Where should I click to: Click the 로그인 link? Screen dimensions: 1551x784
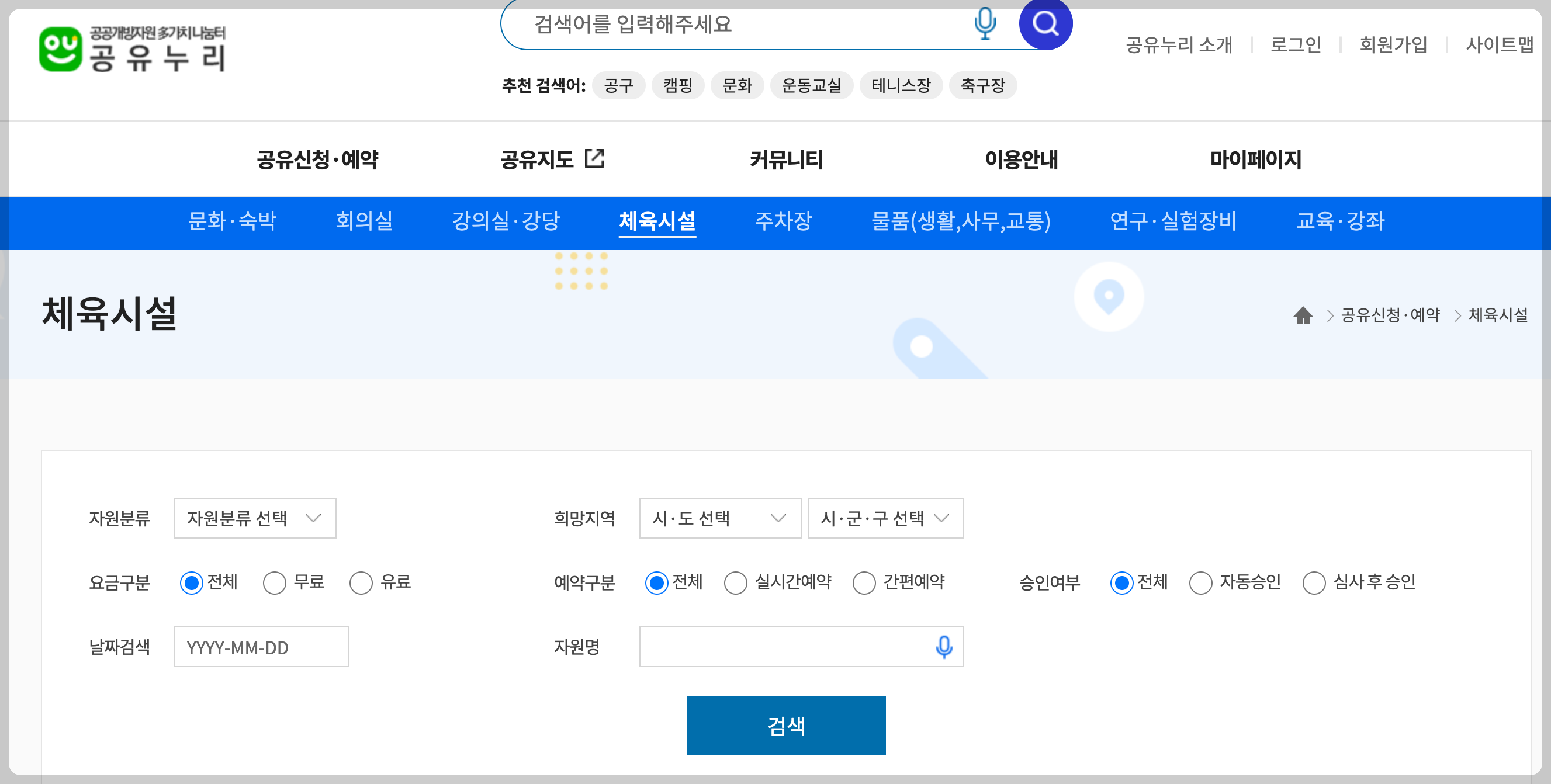point(1295,44)
